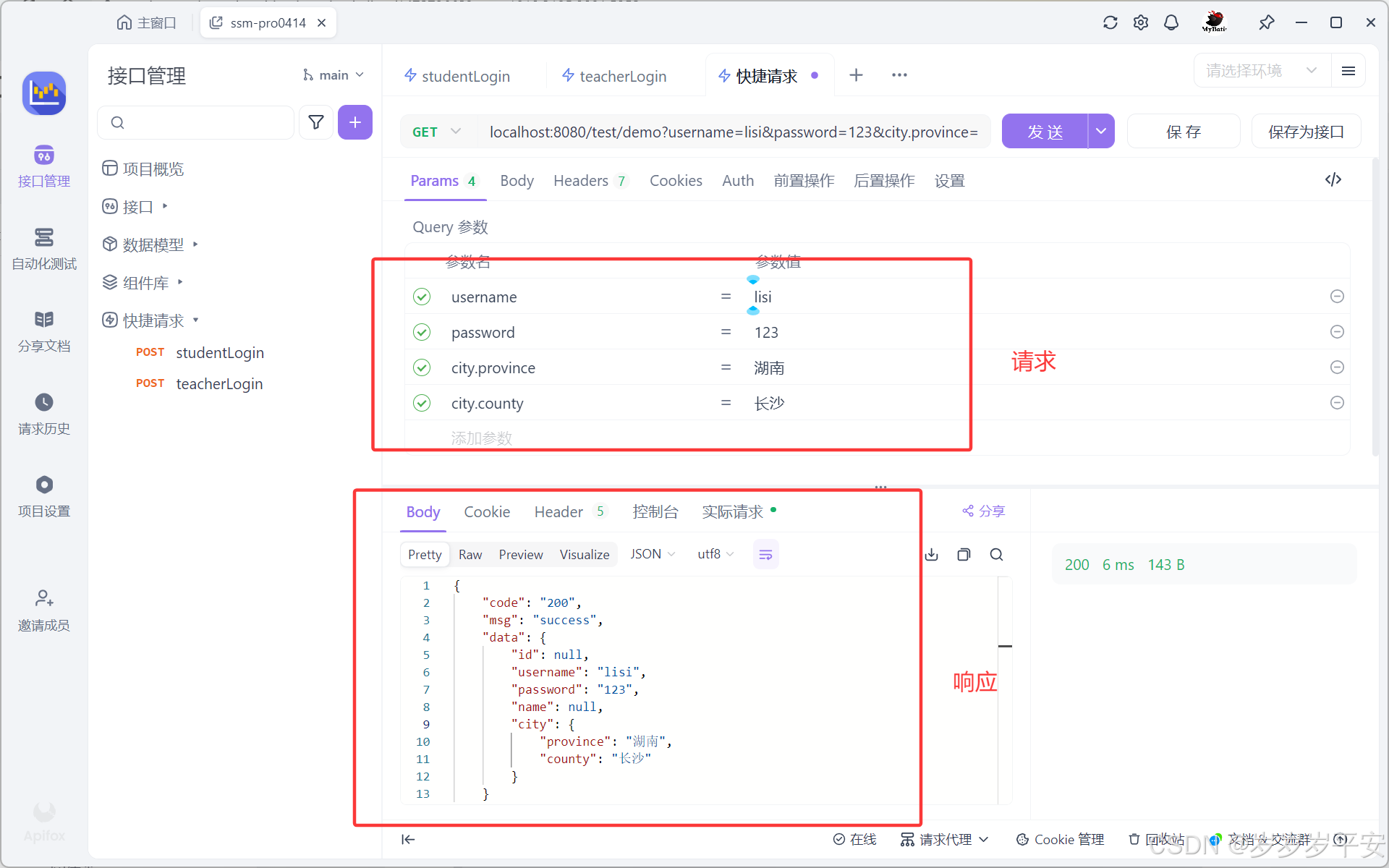
Task: Click the 添加参数 input field
Action: [481, 438]
